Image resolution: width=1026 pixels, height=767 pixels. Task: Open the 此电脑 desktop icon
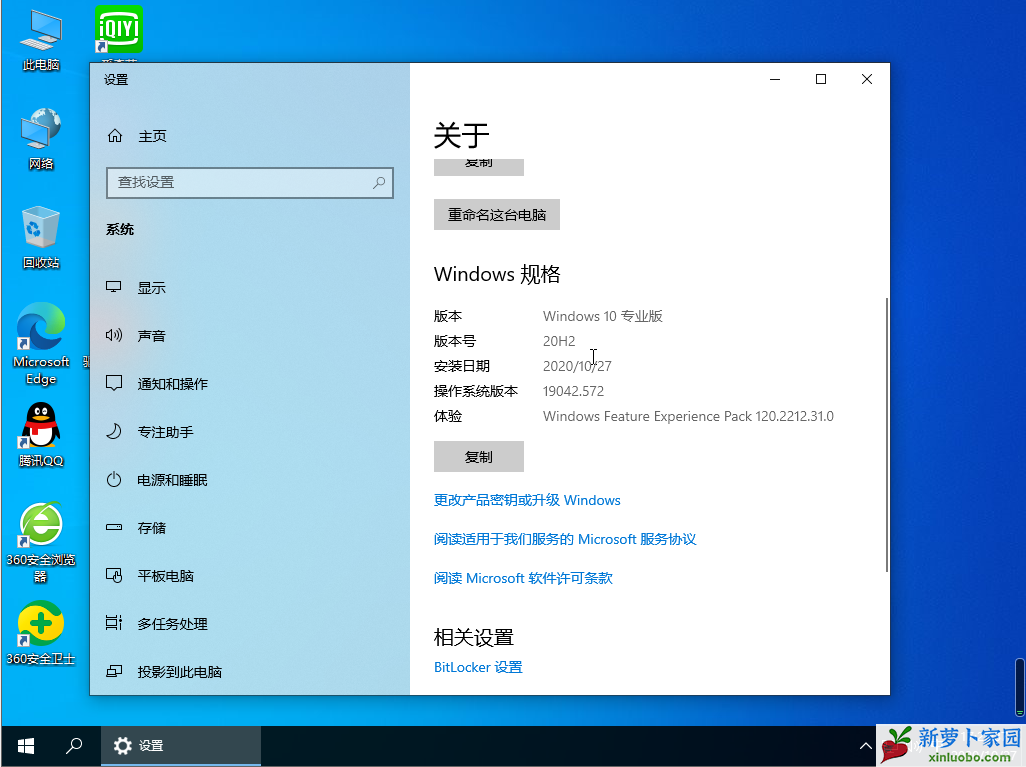pos(41,39)
